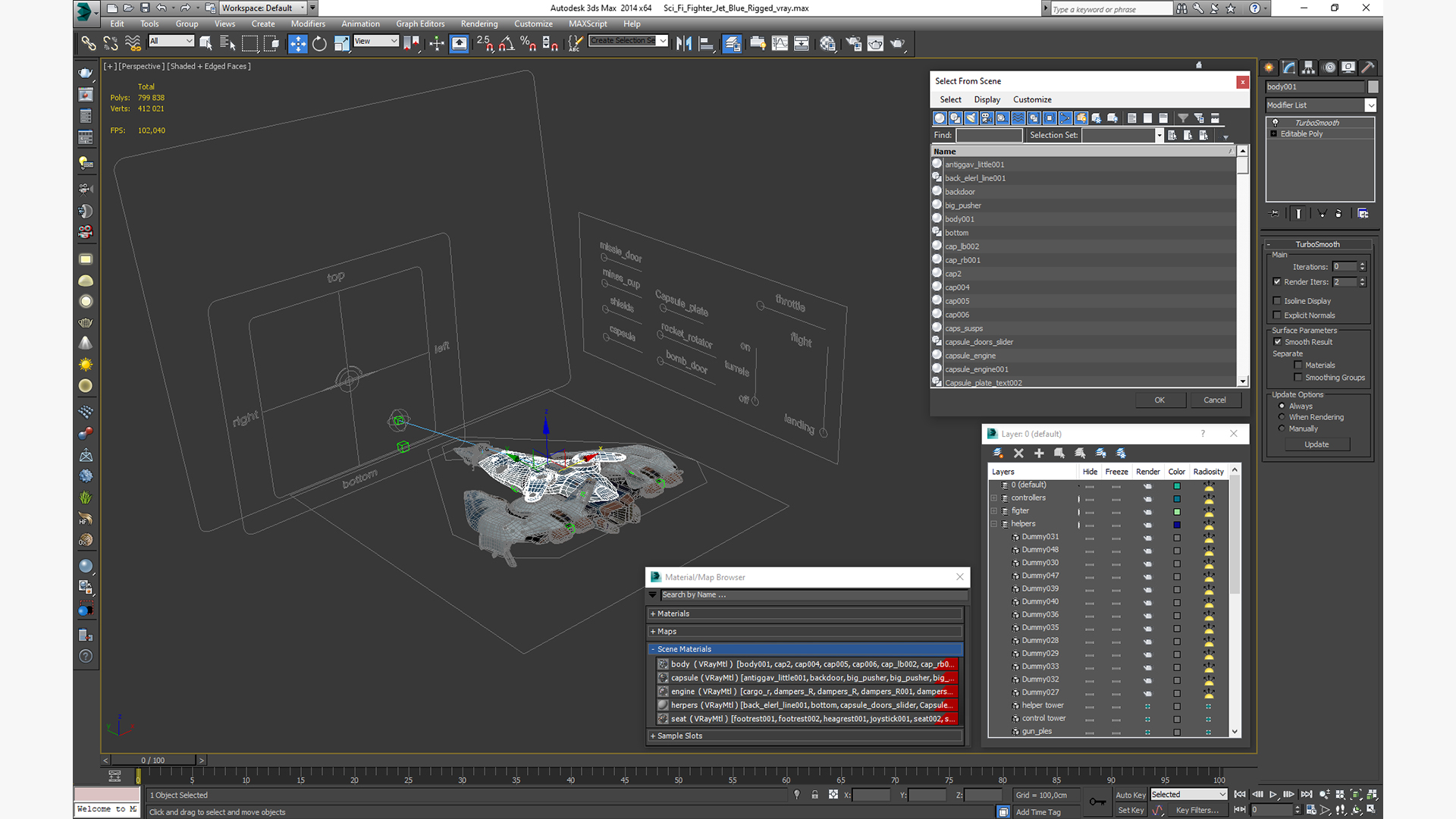Expand the controllers layer
The height and width of the screenshot is (819, 1456).
994,498
